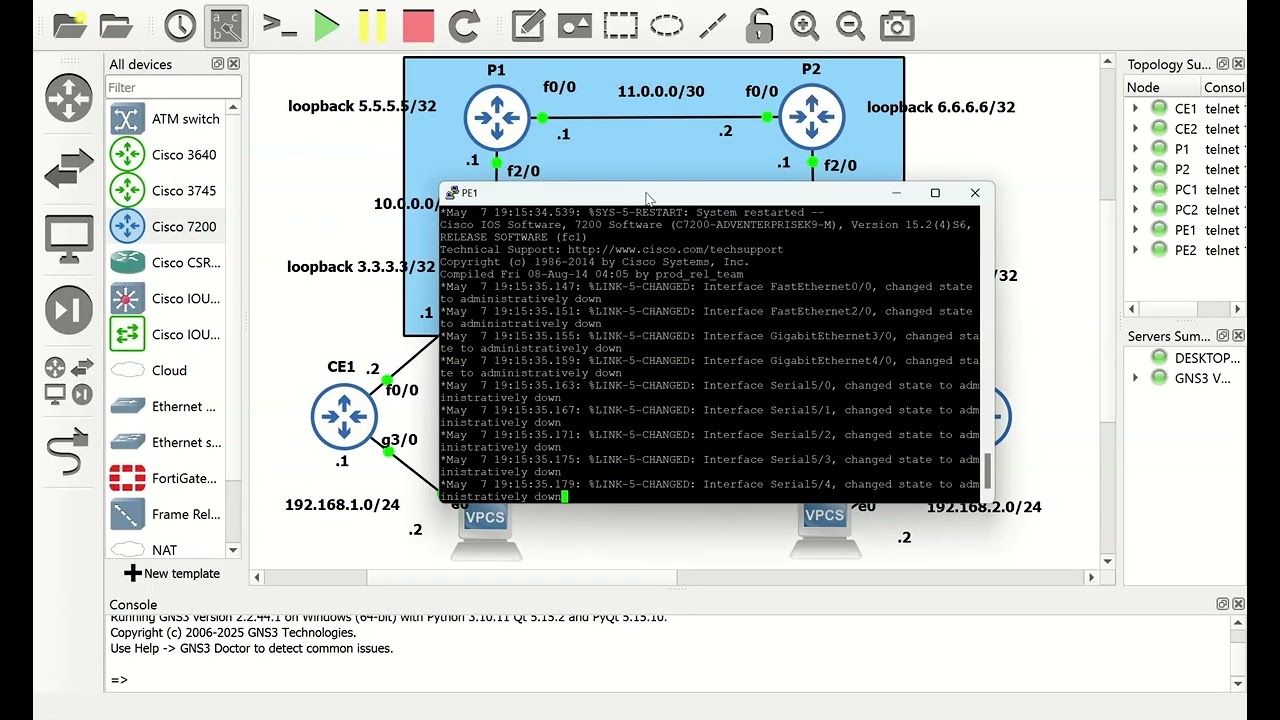Browse end devices monitor sidebar icon
This screenshot has width=1280, height=720.
[x=69, y=240]
